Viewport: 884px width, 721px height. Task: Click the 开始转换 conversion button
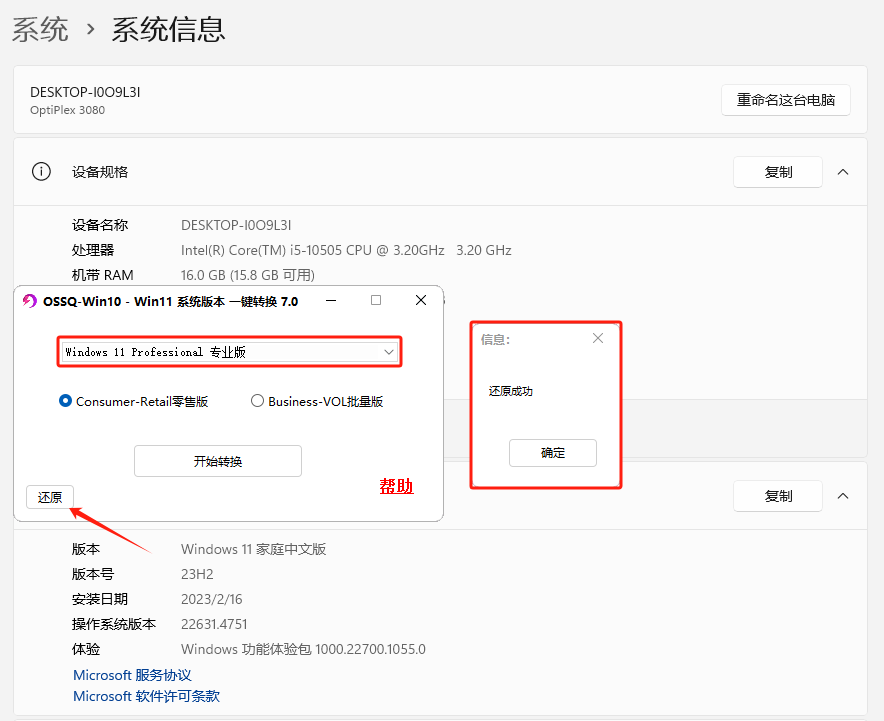pos(217,461)
